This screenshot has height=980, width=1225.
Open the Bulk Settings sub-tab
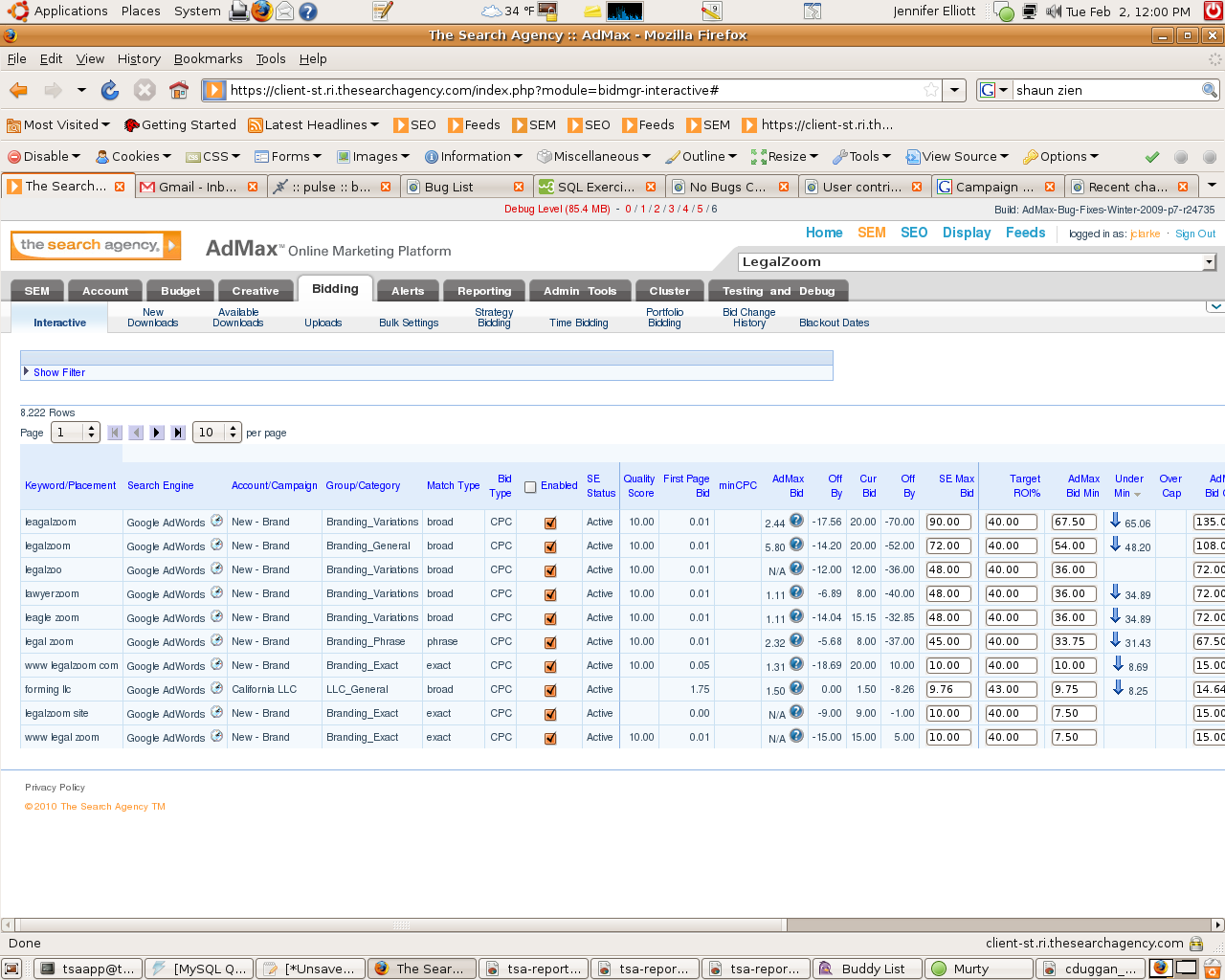(x=409, y=323)
